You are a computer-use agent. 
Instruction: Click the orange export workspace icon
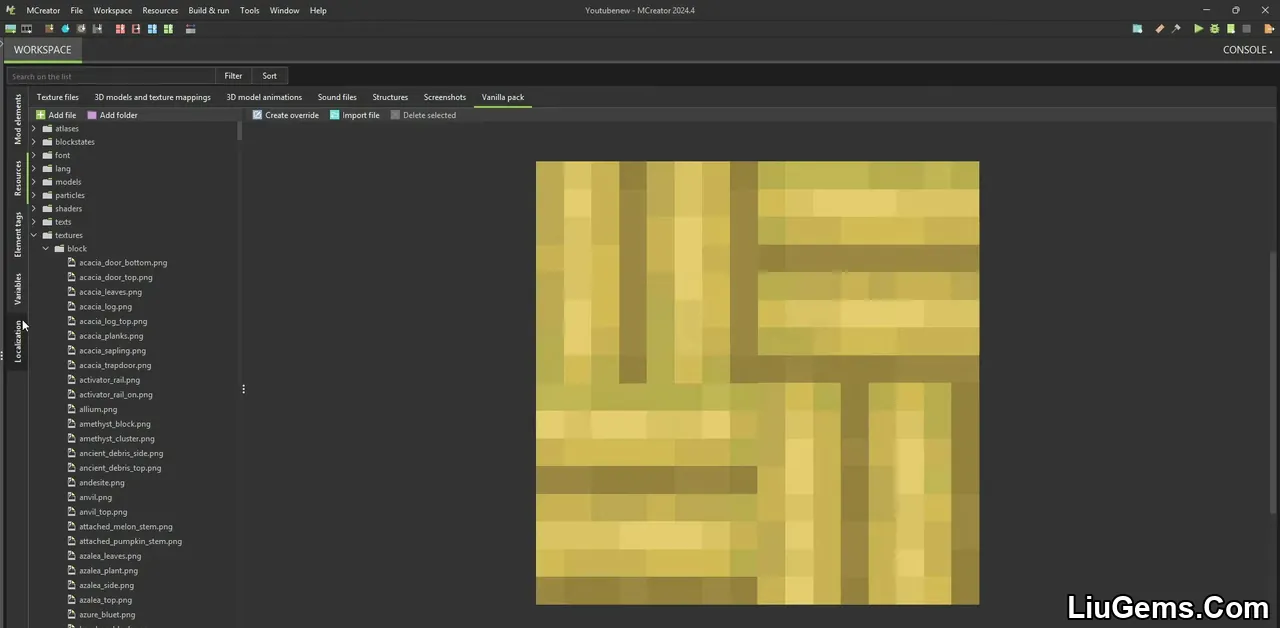tap(1269, 29)
